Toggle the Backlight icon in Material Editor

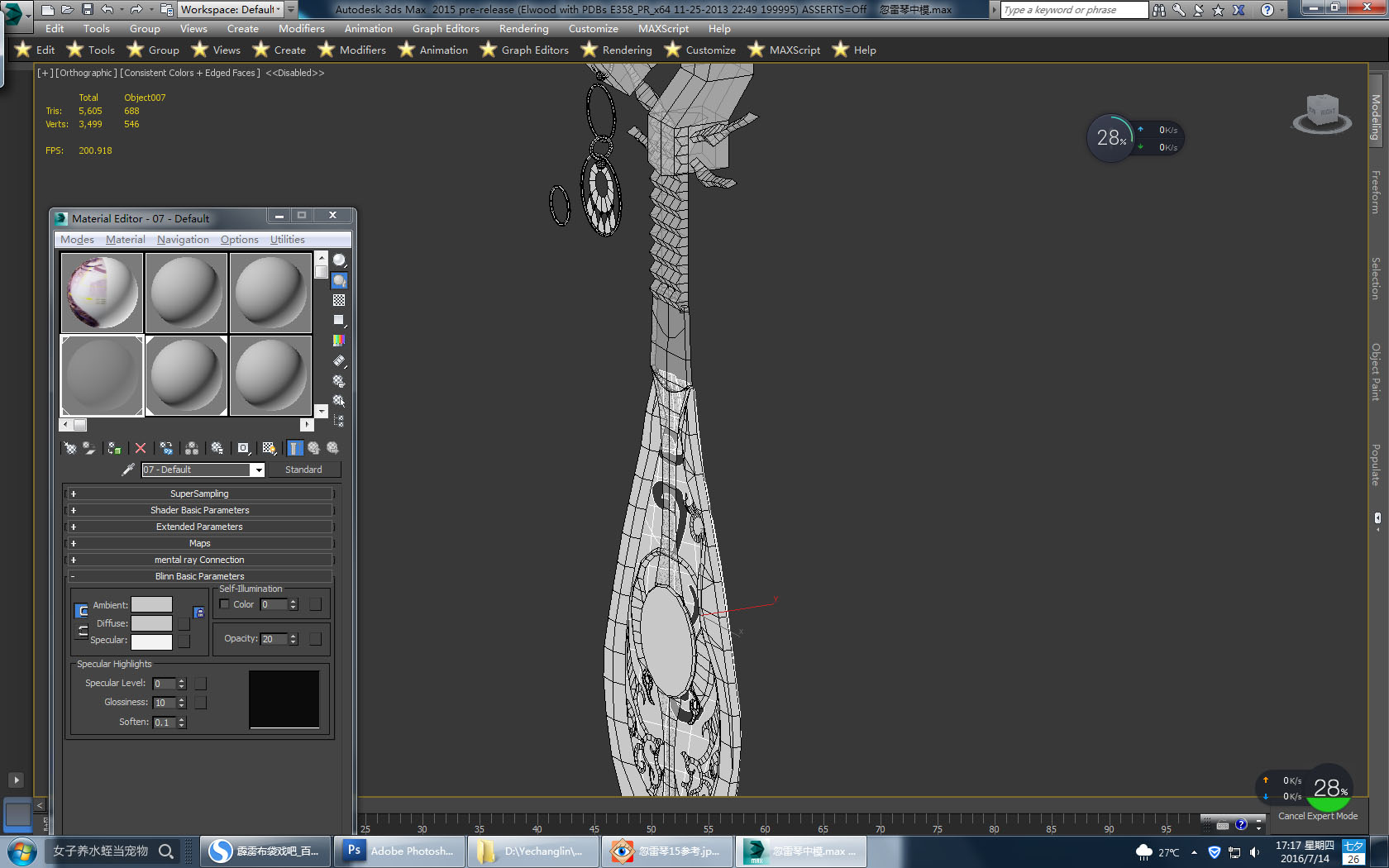[339, 281]
